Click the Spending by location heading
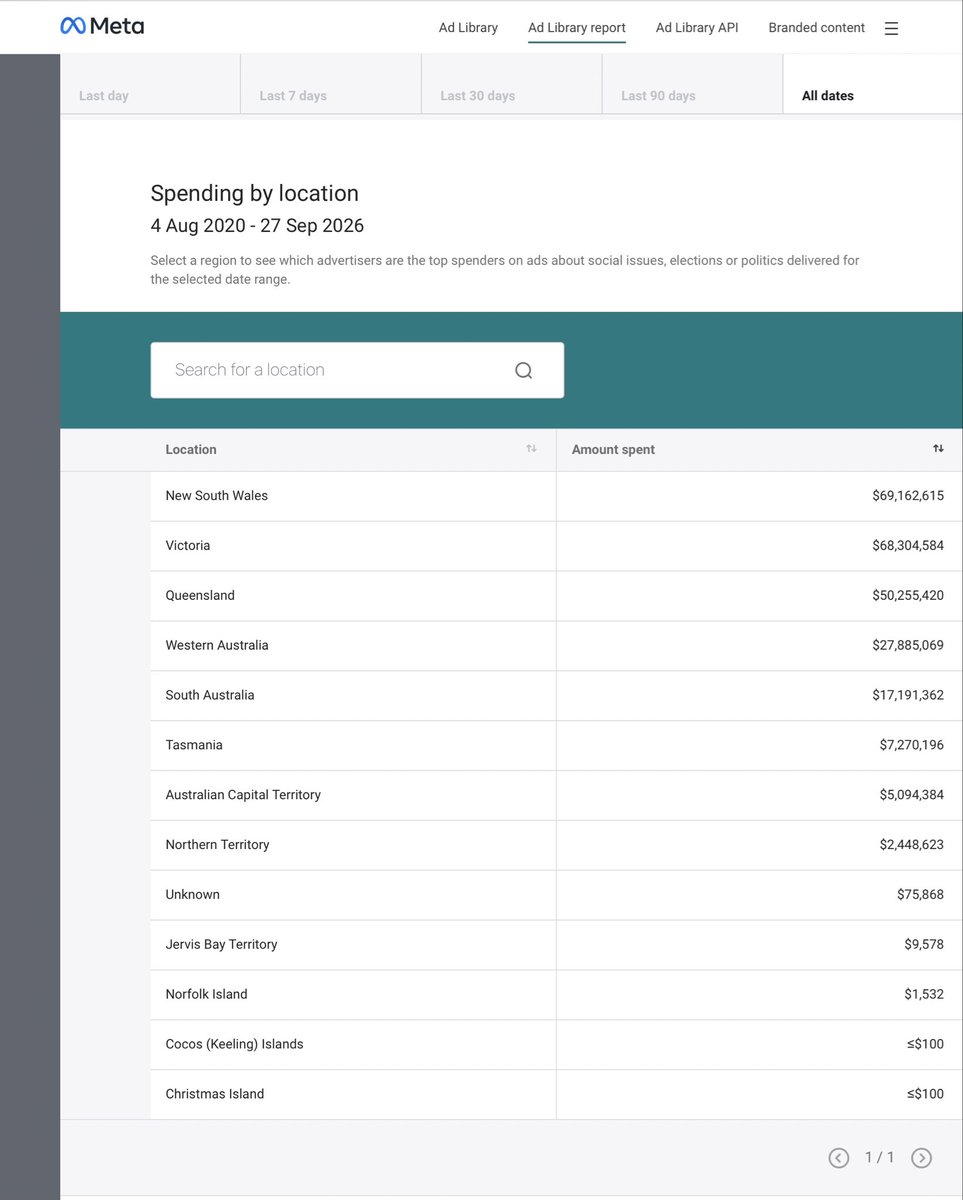Image resolution: width=963 pixels, height=1200 pixels. click(254, 194)
